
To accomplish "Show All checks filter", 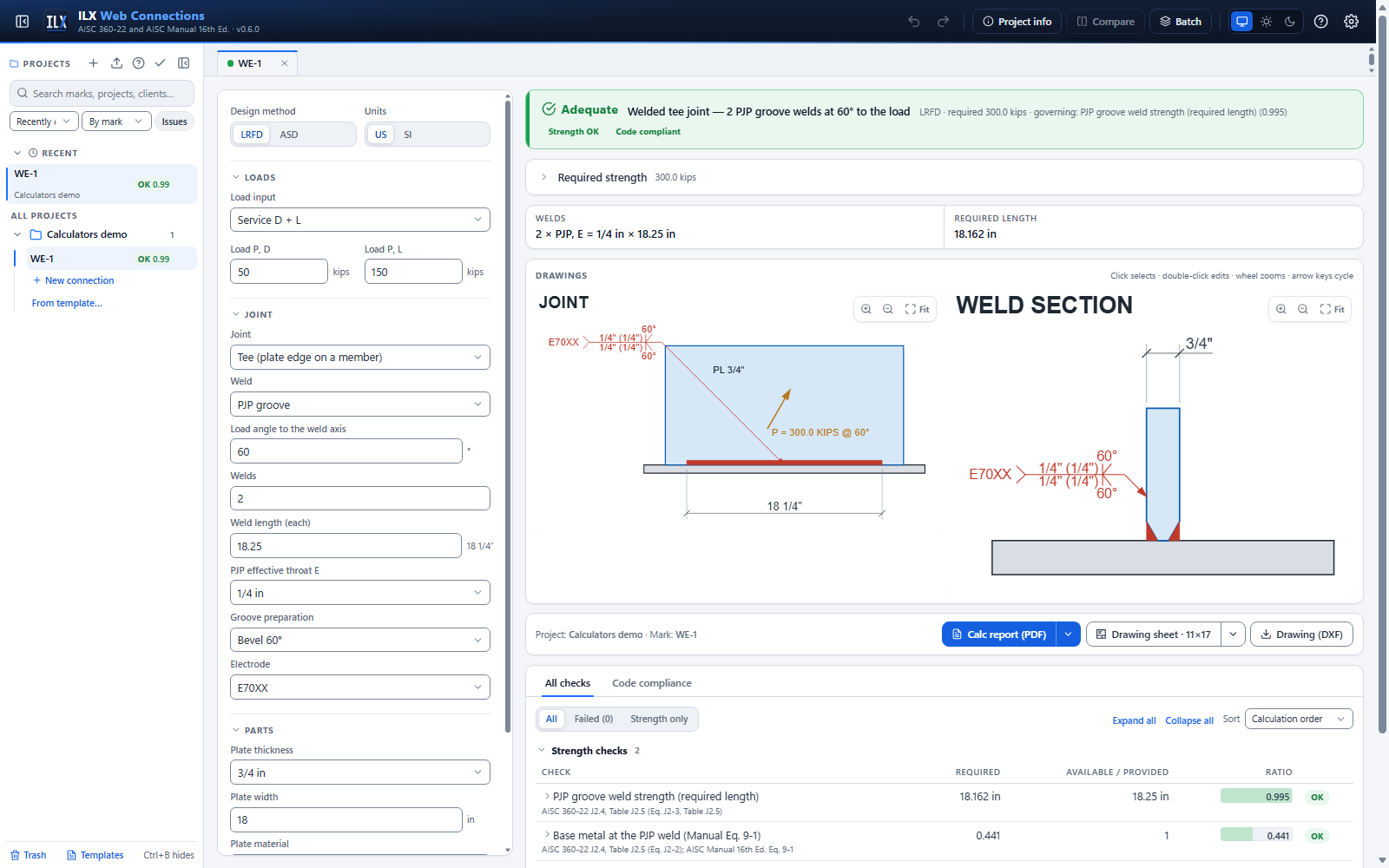I will click(x=551, y=719).
